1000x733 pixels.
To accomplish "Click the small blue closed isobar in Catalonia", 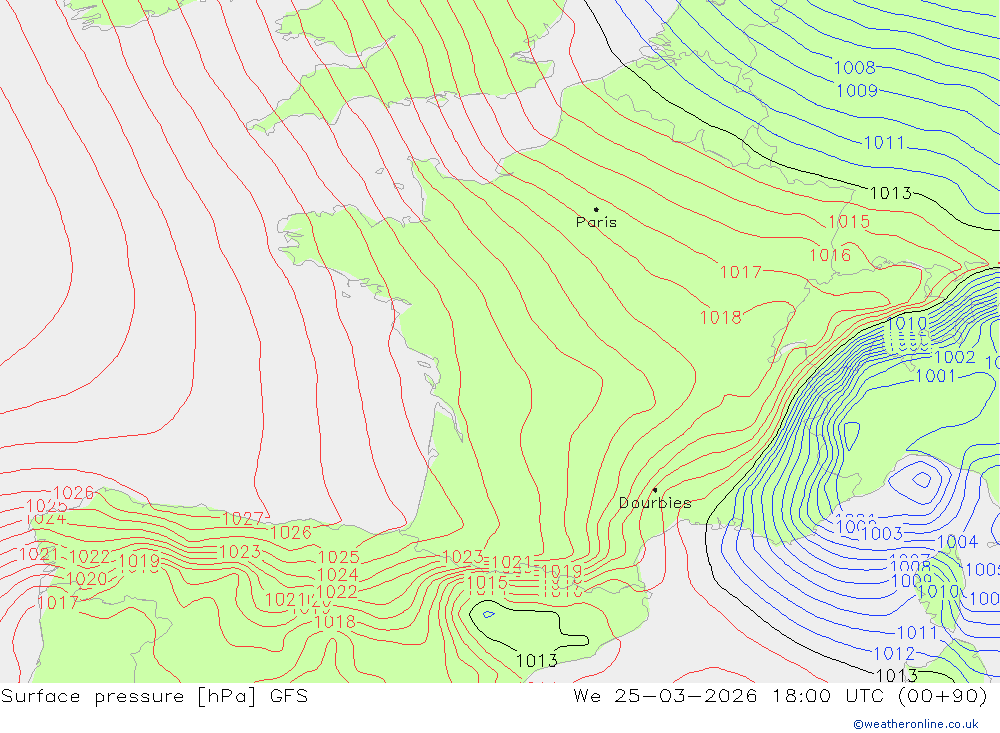I will [489, 615].
